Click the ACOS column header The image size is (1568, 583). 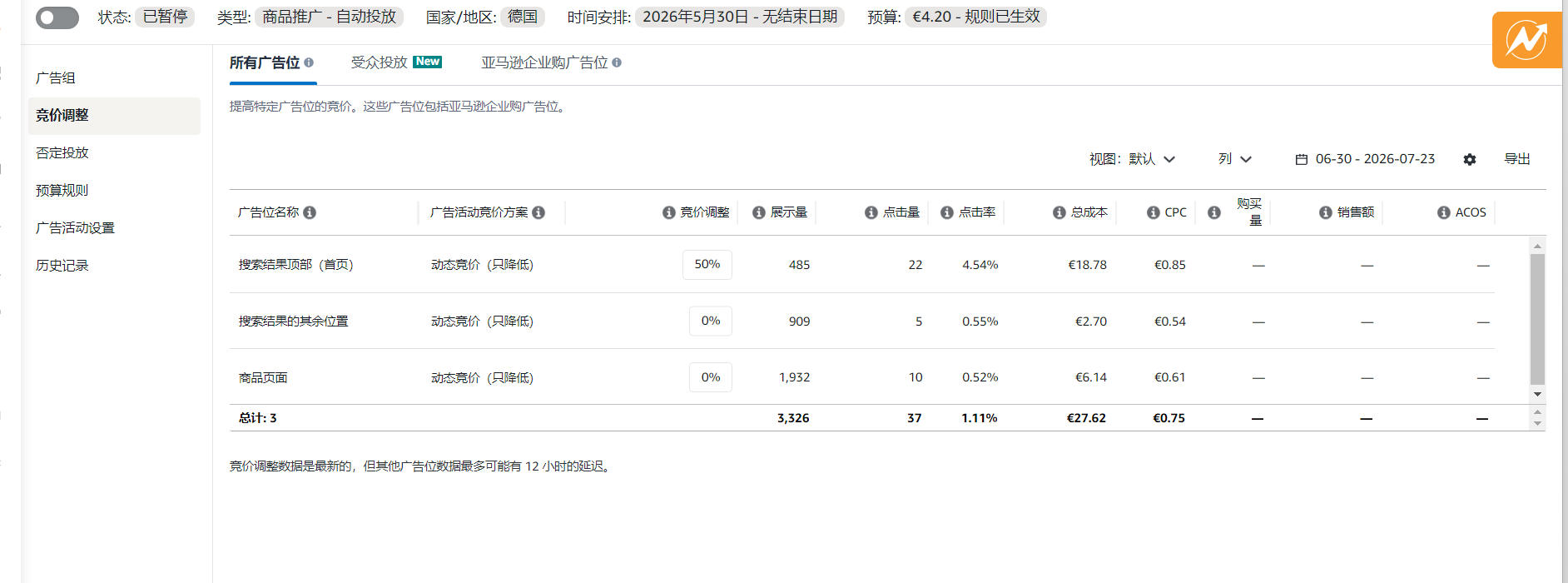point(1471,212)
